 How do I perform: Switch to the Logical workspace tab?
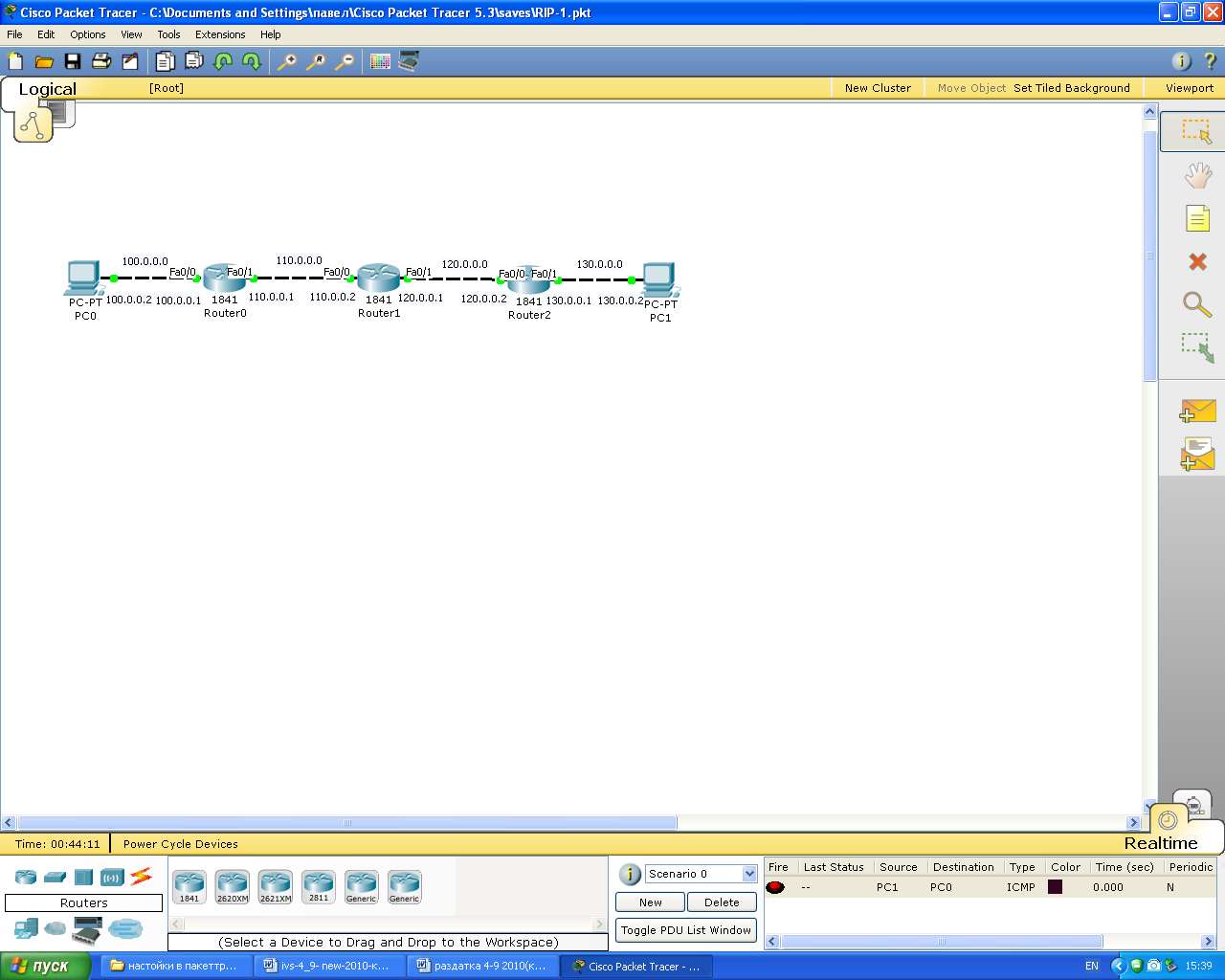(47, 89)
